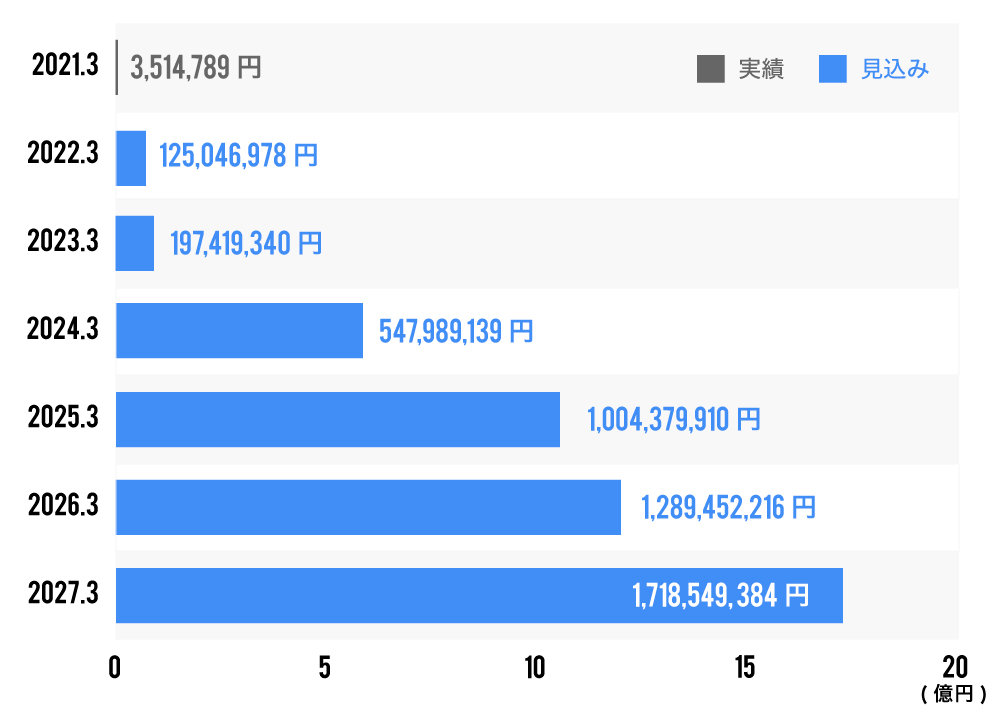Click the 125,046,978 円 value label
The width and height of the screenshot is (1000, 720).
click(x=238, y=156)
